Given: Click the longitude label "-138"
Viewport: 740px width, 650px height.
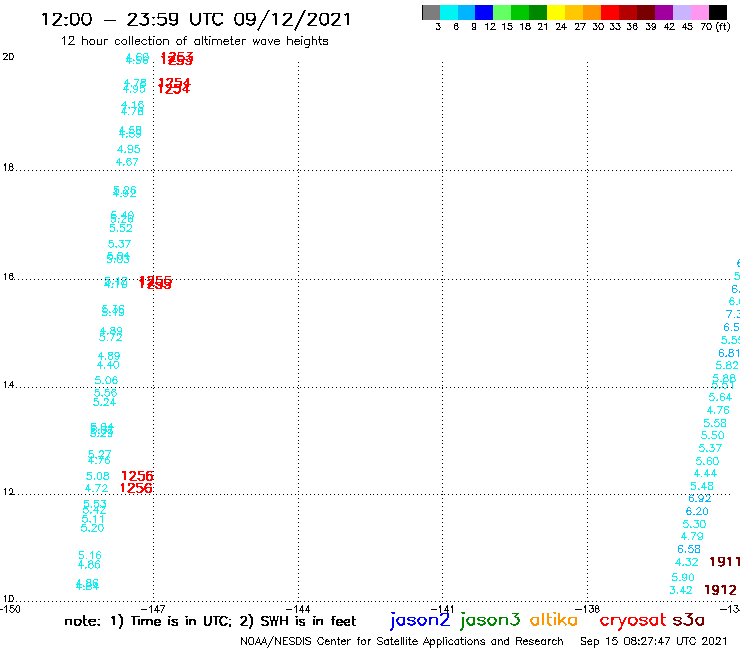Looking at the screenshot, I should 588,609.
